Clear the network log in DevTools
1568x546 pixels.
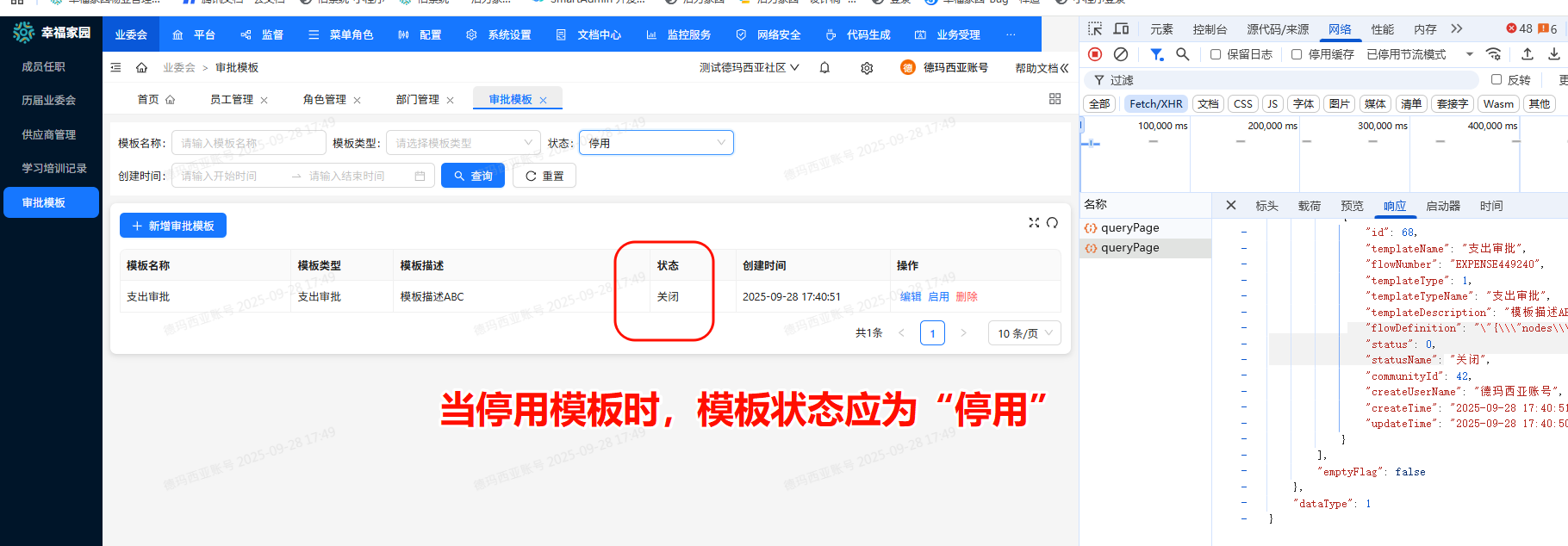click(x=1121, y=54)
